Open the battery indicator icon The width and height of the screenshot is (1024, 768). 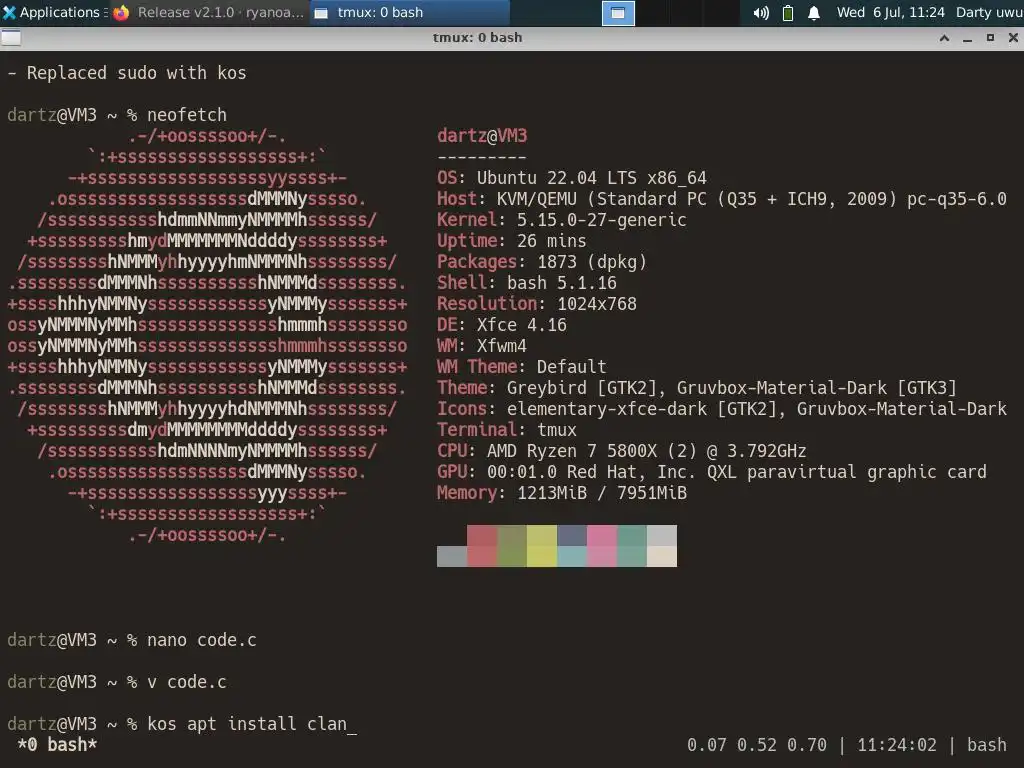click(788, 13)
